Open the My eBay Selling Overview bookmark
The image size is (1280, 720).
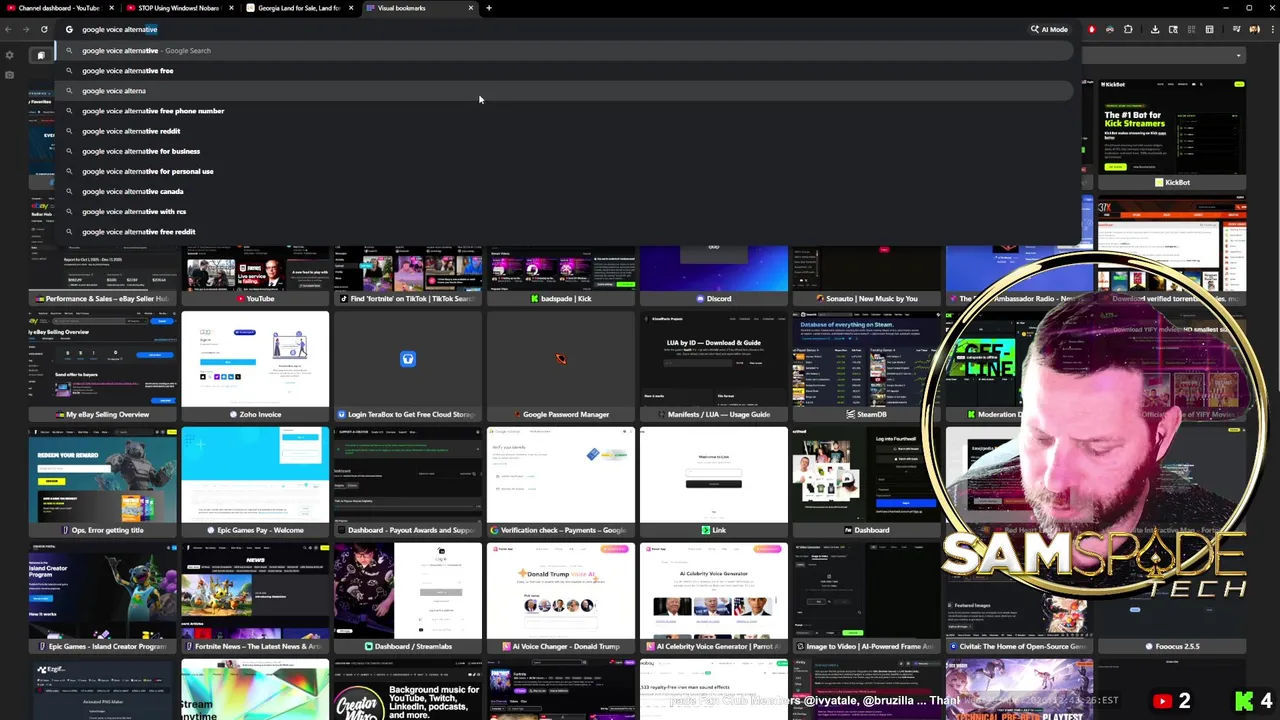(102, 366)
